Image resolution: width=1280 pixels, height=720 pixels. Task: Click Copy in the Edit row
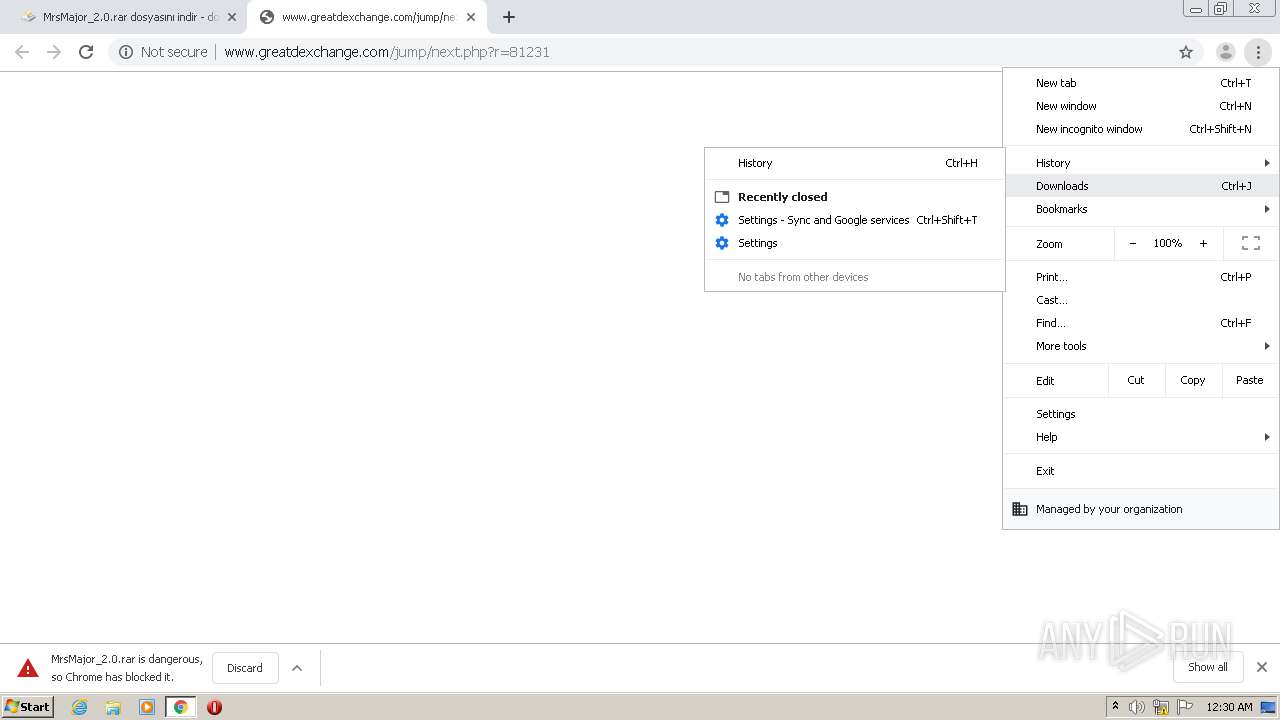pyautogui.click(x=1193, y=380)
